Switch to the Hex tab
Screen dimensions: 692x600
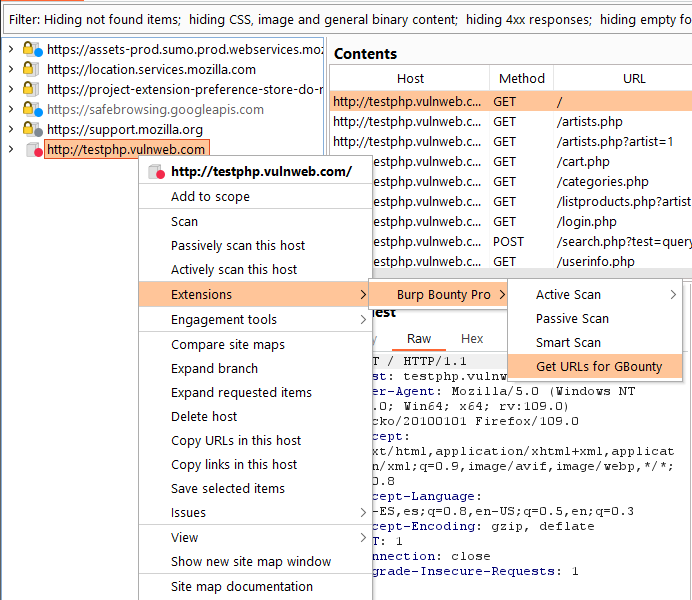pyautogui.click(x=472, y=338)
